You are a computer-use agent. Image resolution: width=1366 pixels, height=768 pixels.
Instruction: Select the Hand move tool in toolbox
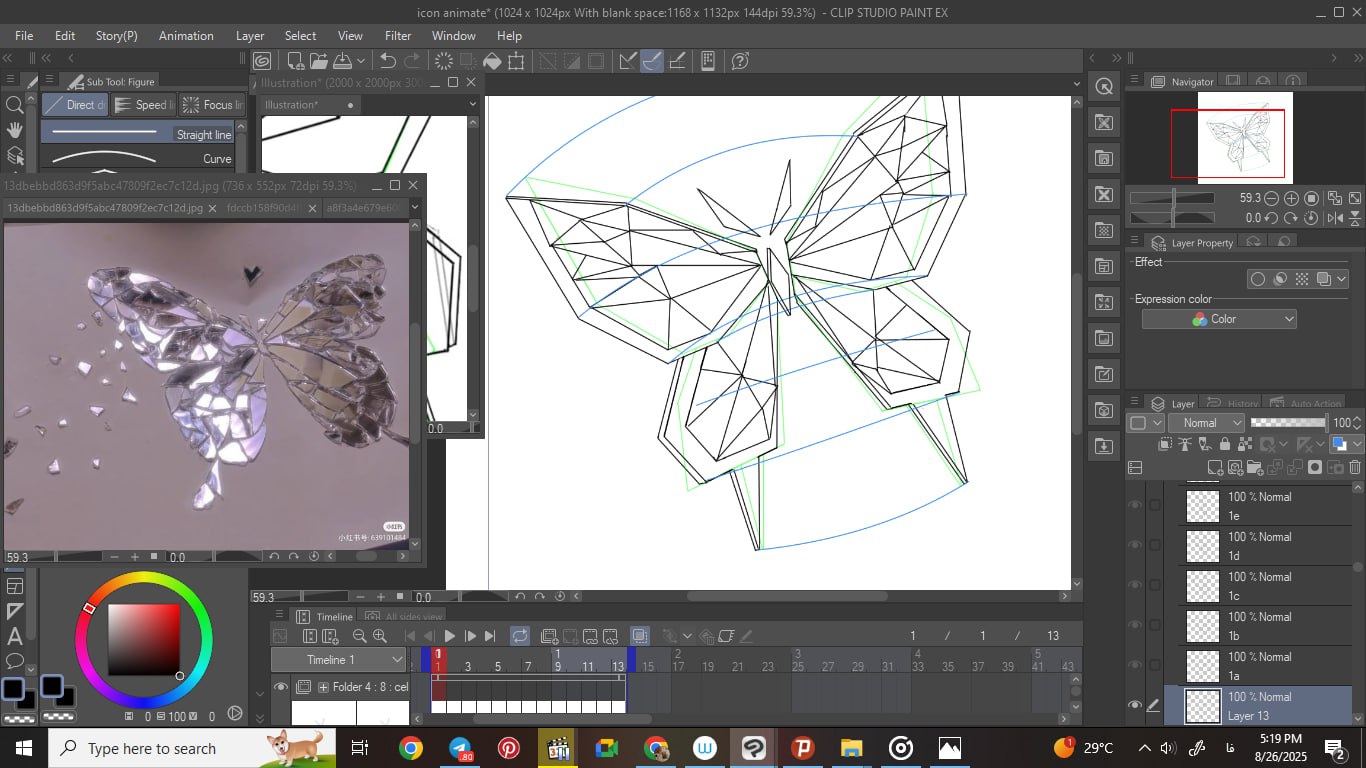point(15,130)
